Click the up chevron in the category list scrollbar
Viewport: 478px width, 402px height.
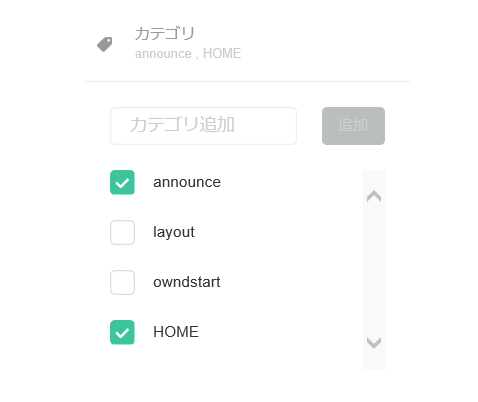click(374, 196)
